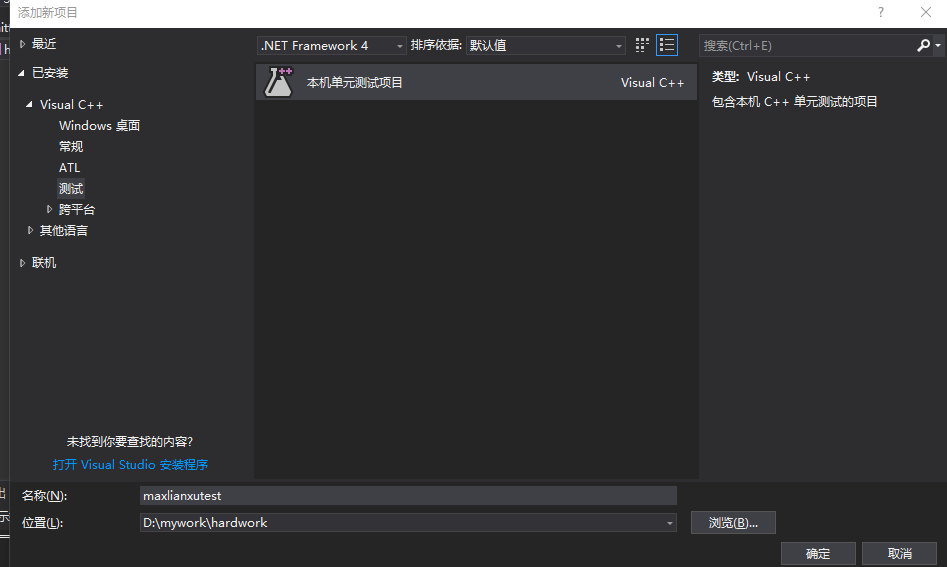Select the ATL category
Viewport: 947px width, 567px height.
pos(69,168)
